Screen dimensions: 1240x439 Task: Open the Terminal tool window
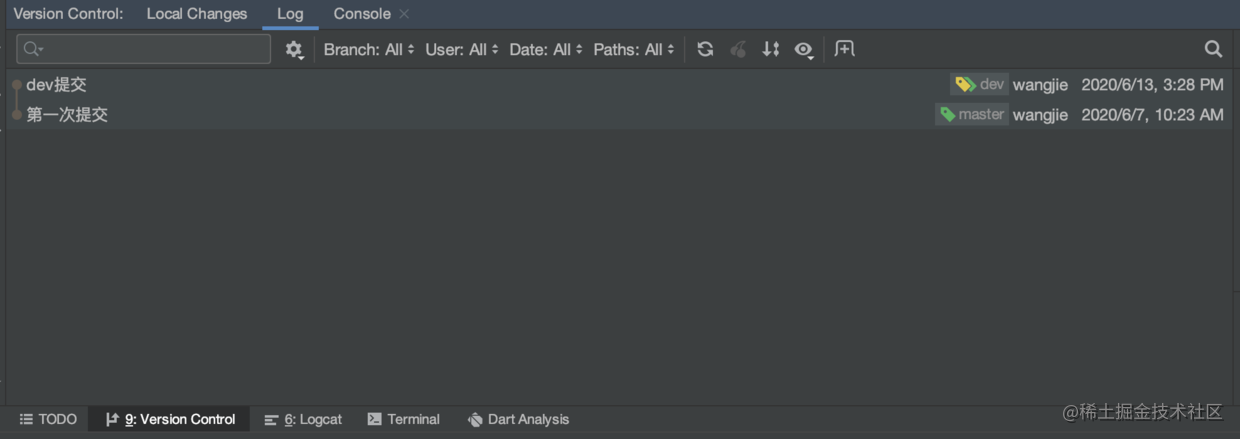pos(404,419)
